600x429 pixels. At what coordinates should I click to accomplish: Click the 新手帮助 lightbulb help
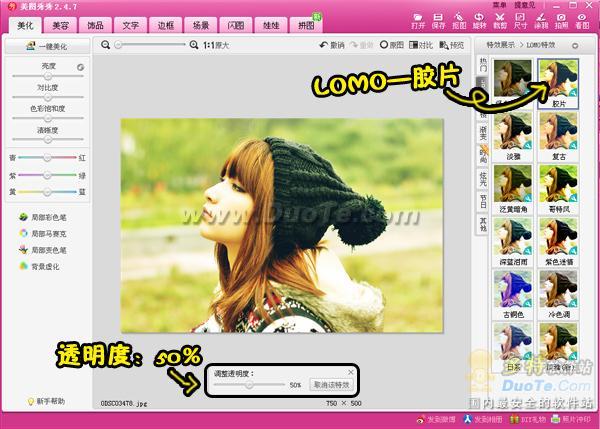(46, 401)
